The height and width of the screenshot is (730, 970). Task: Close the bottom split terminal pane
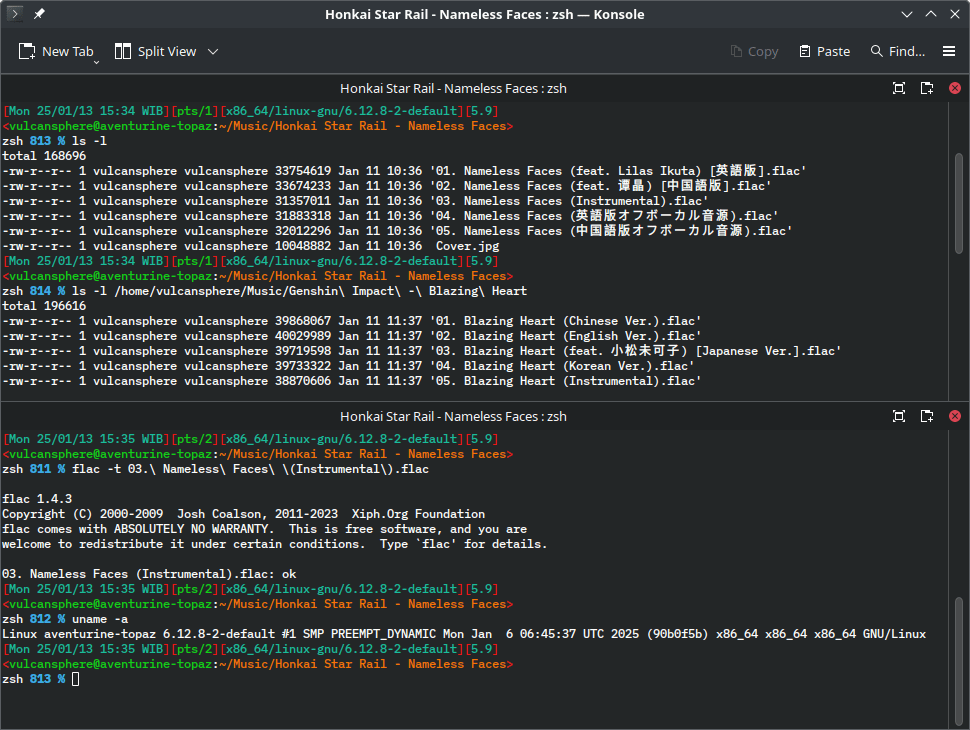pos(954,416)
